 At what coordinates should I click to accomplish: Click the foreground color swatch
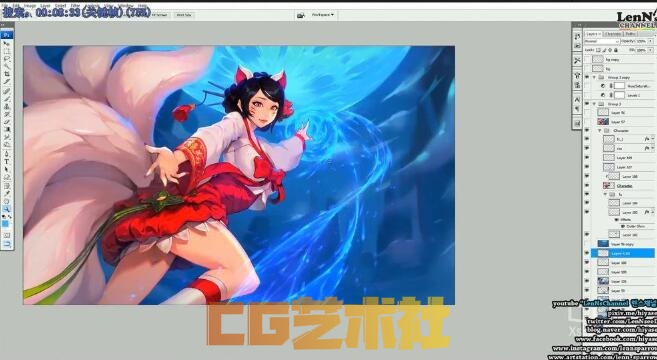[5, 223]
